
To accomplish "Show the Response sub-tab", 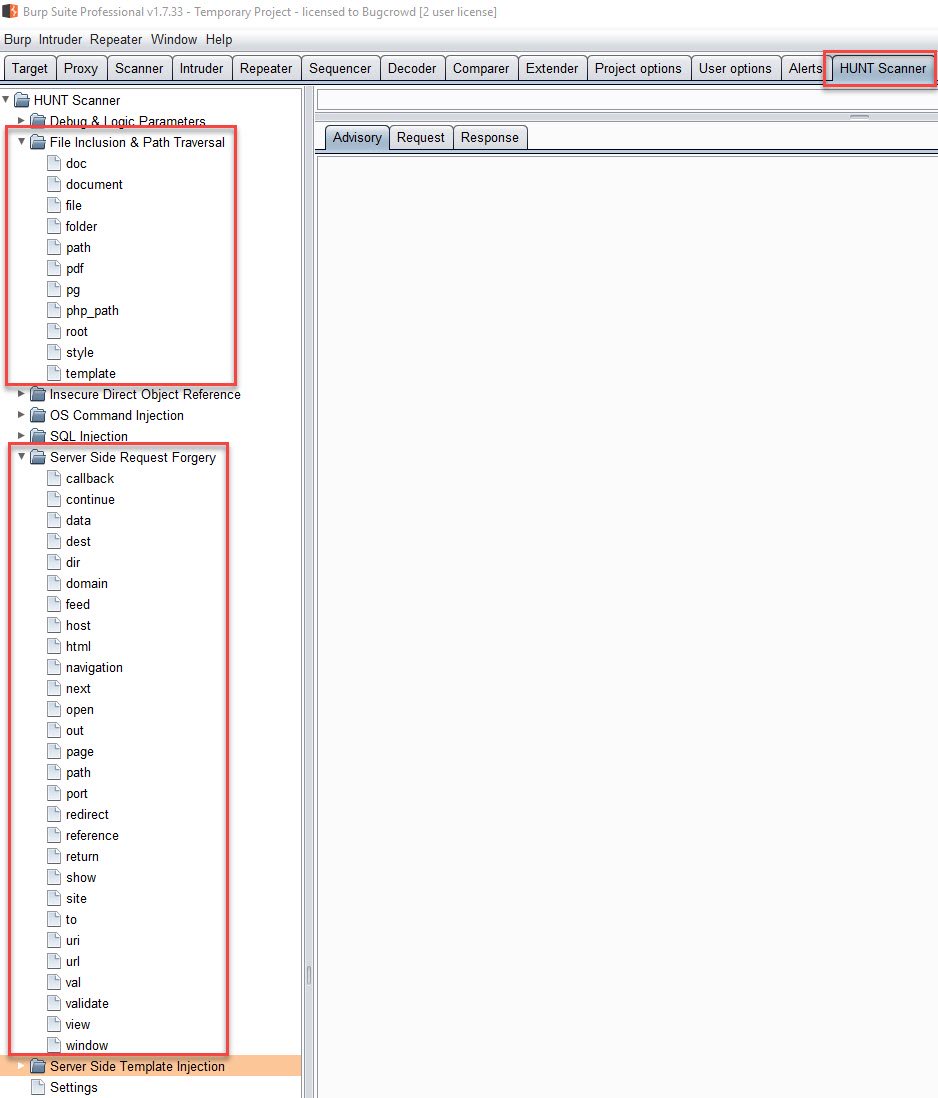I will pos(490,137).
